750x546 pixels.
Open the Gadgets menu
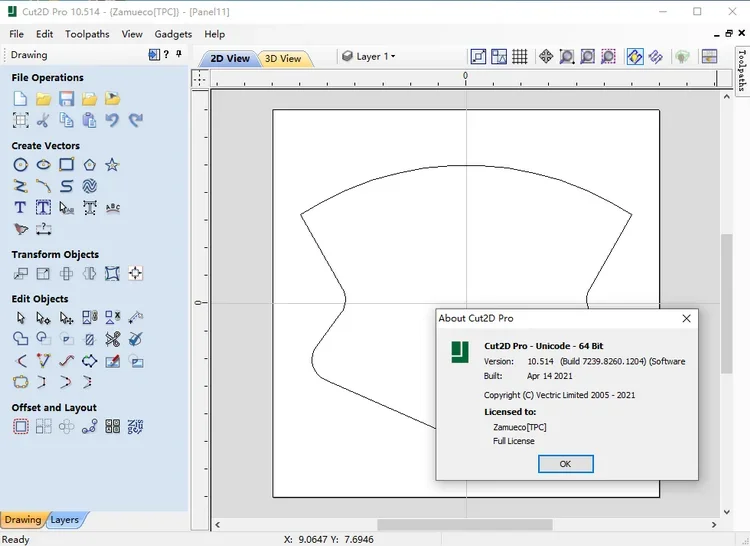click(x=173, y=34)
